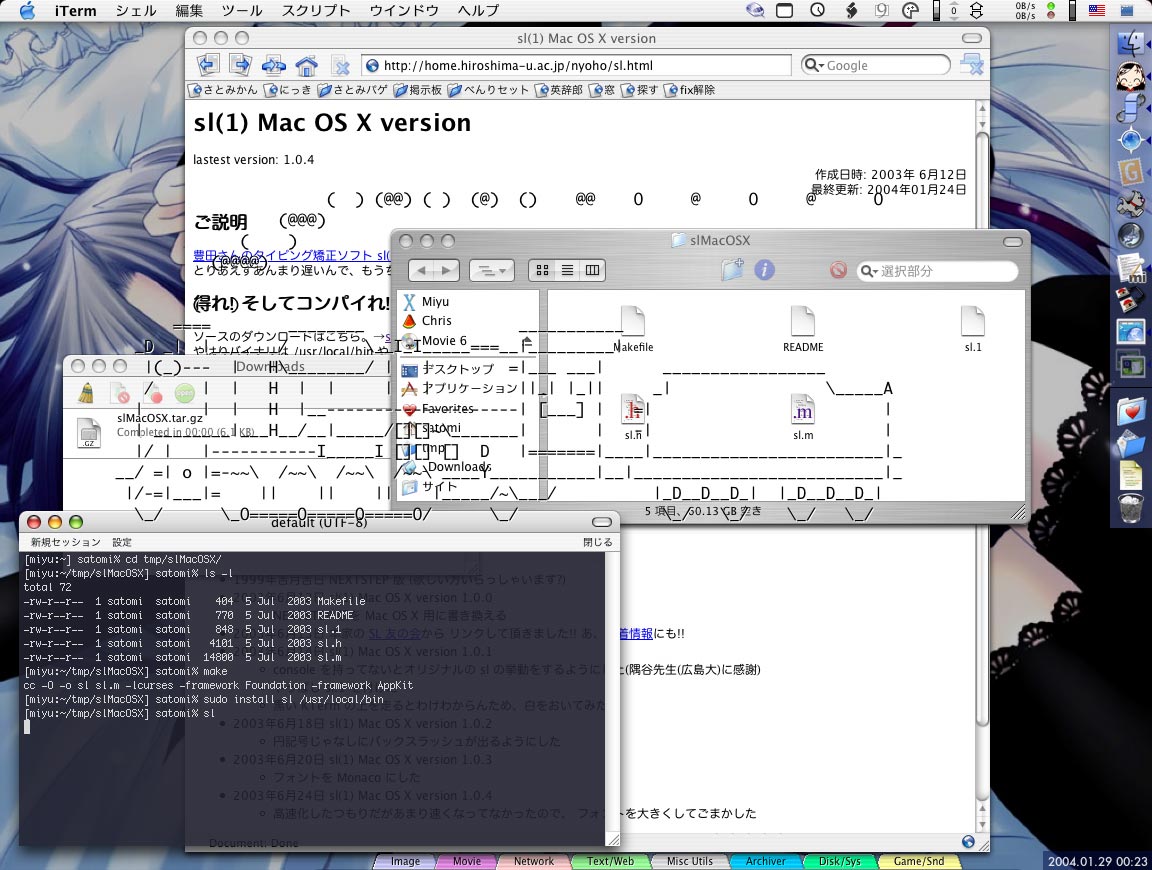The height and width of the screenshot is (870, 1152).
Task: Open the 編集 menu
Action: 189,10
